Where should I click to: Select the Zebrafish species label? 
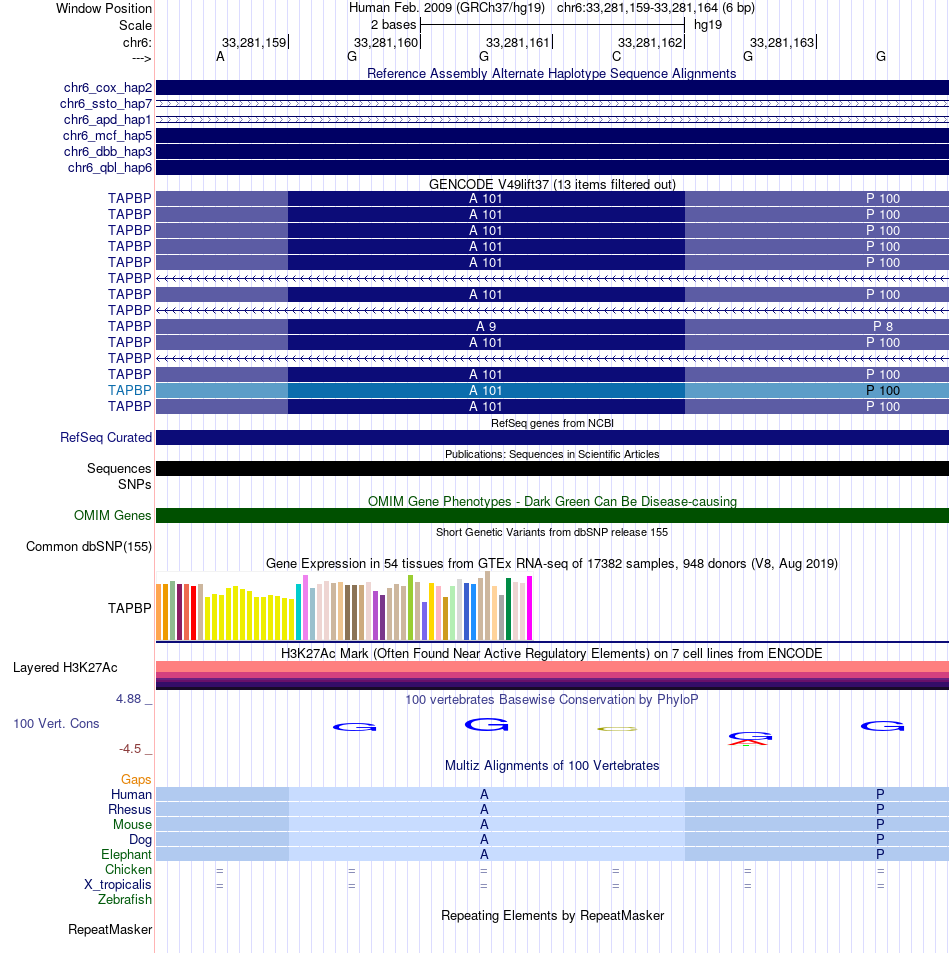point(125,900)
